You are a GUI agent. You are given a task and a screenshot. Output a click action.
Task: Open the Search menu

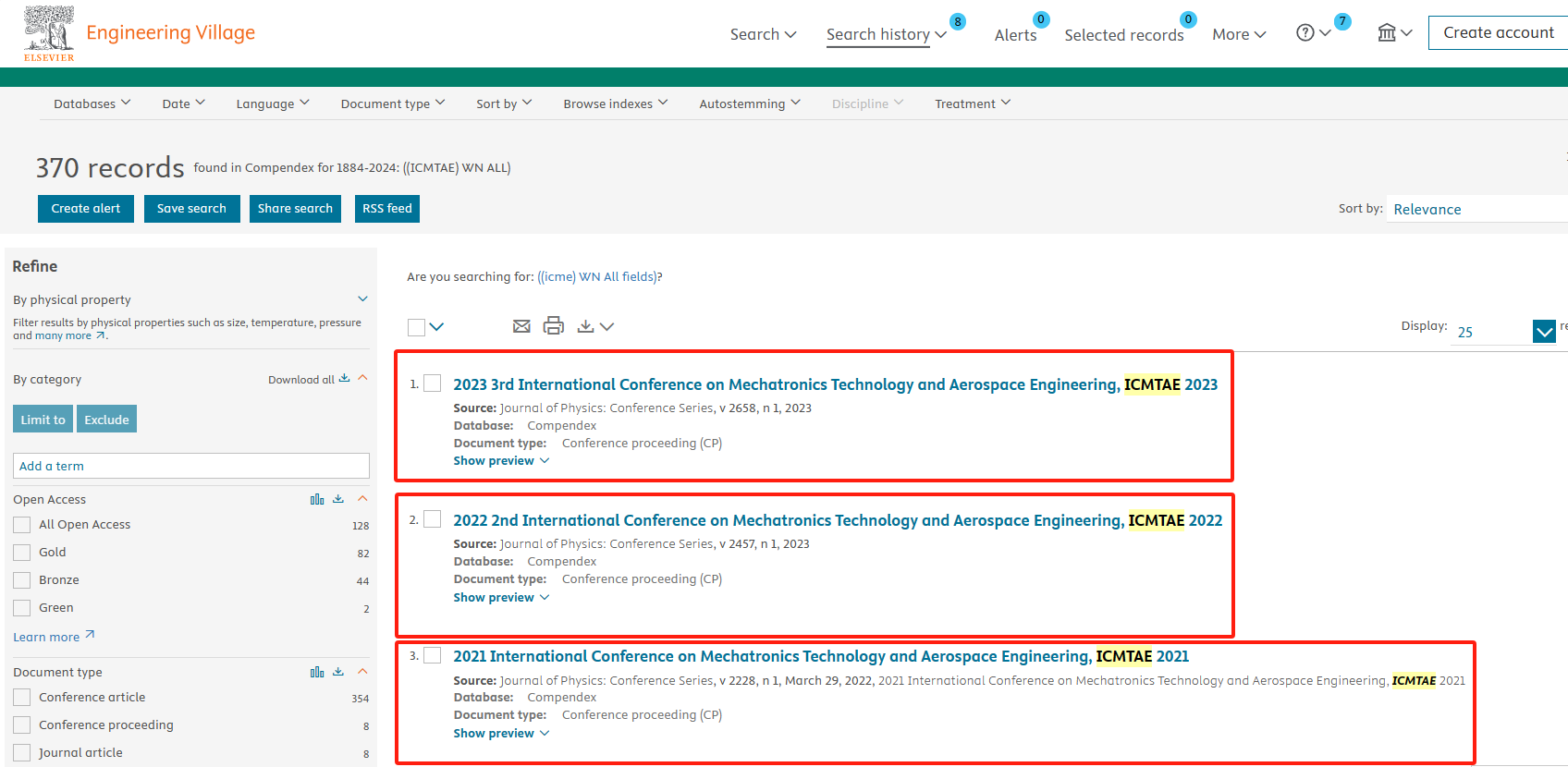763,34
